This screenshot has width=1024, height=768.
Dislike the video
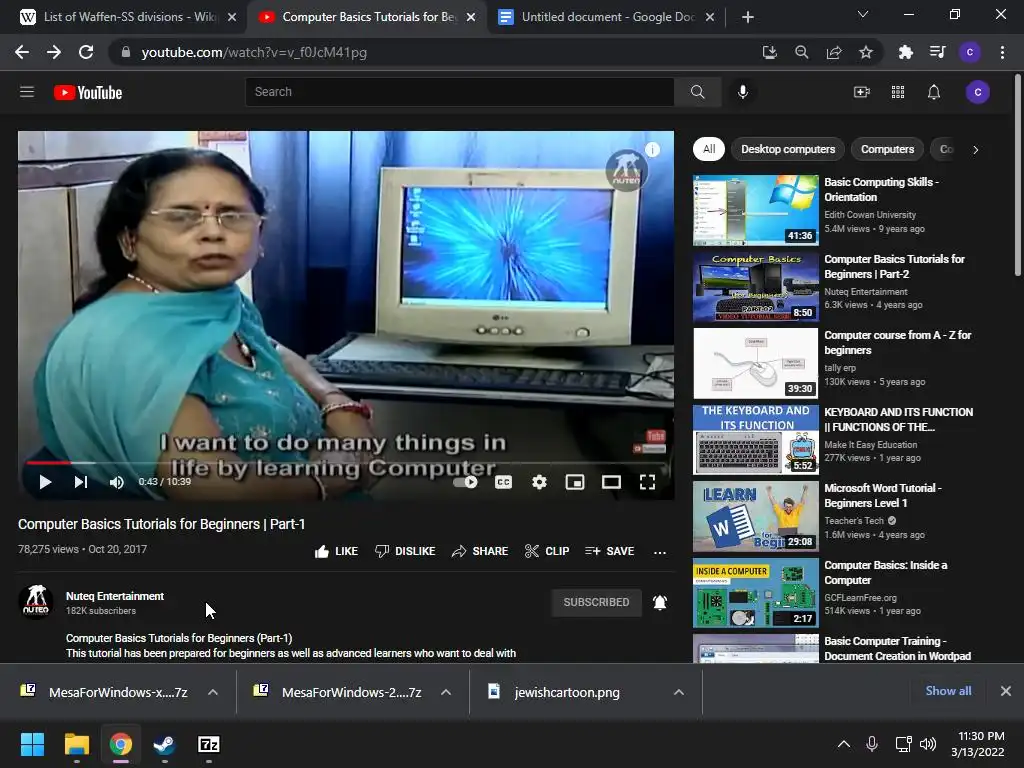pos(405,551)
